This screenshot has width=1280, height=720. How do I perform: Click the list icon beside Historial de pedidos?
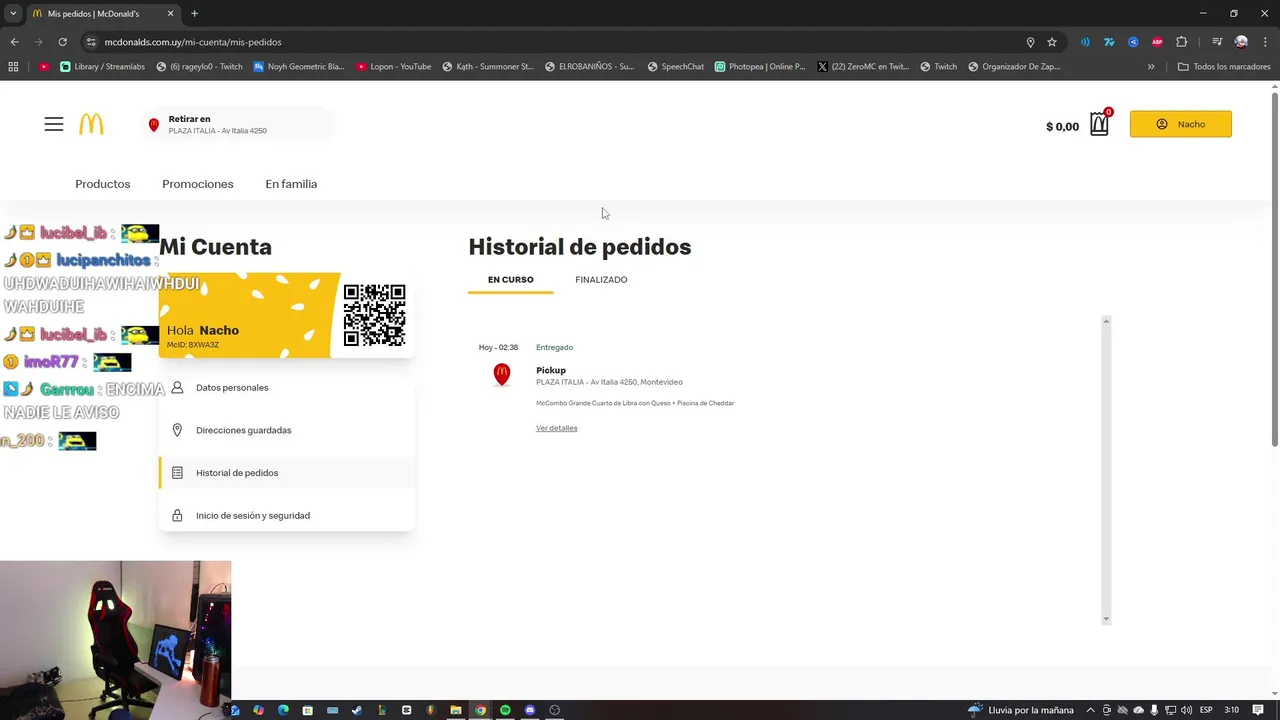[x=177, y=473]
